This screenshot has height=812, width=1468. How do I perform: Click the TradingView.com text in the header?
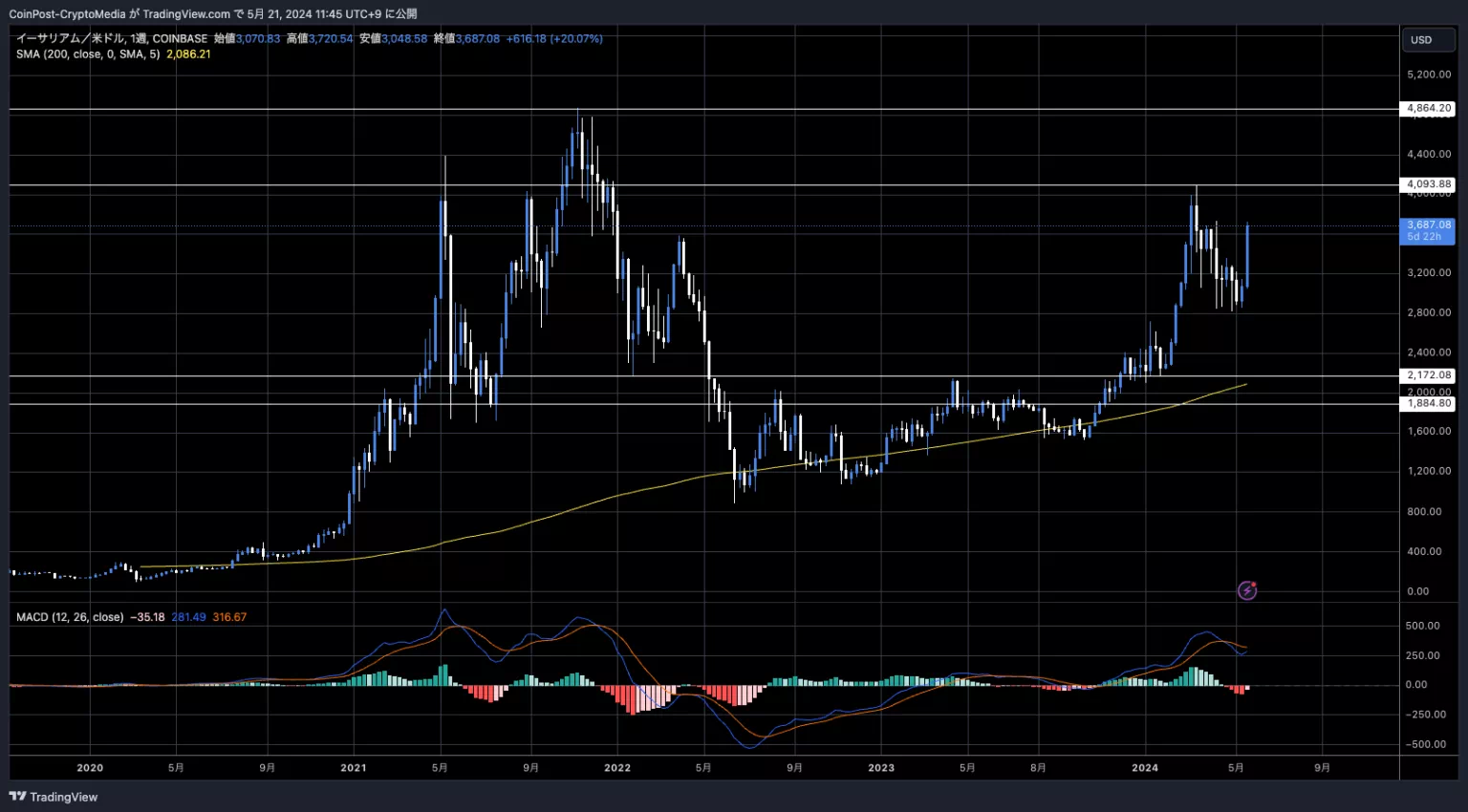[186, 14]
